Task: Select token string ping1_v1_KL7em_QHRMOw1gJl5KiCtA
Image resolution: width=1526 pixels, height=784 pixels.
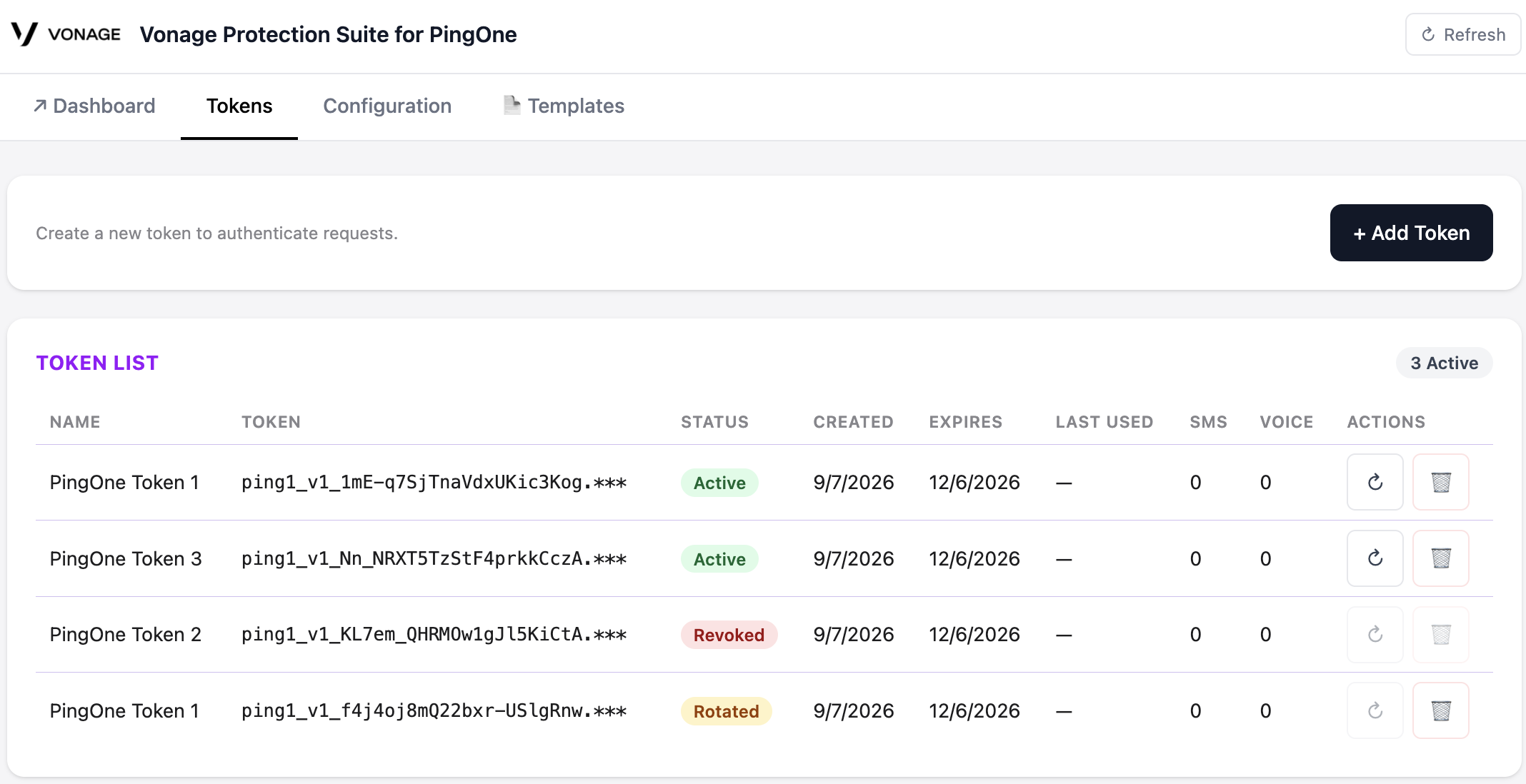Action: [434, 634]
